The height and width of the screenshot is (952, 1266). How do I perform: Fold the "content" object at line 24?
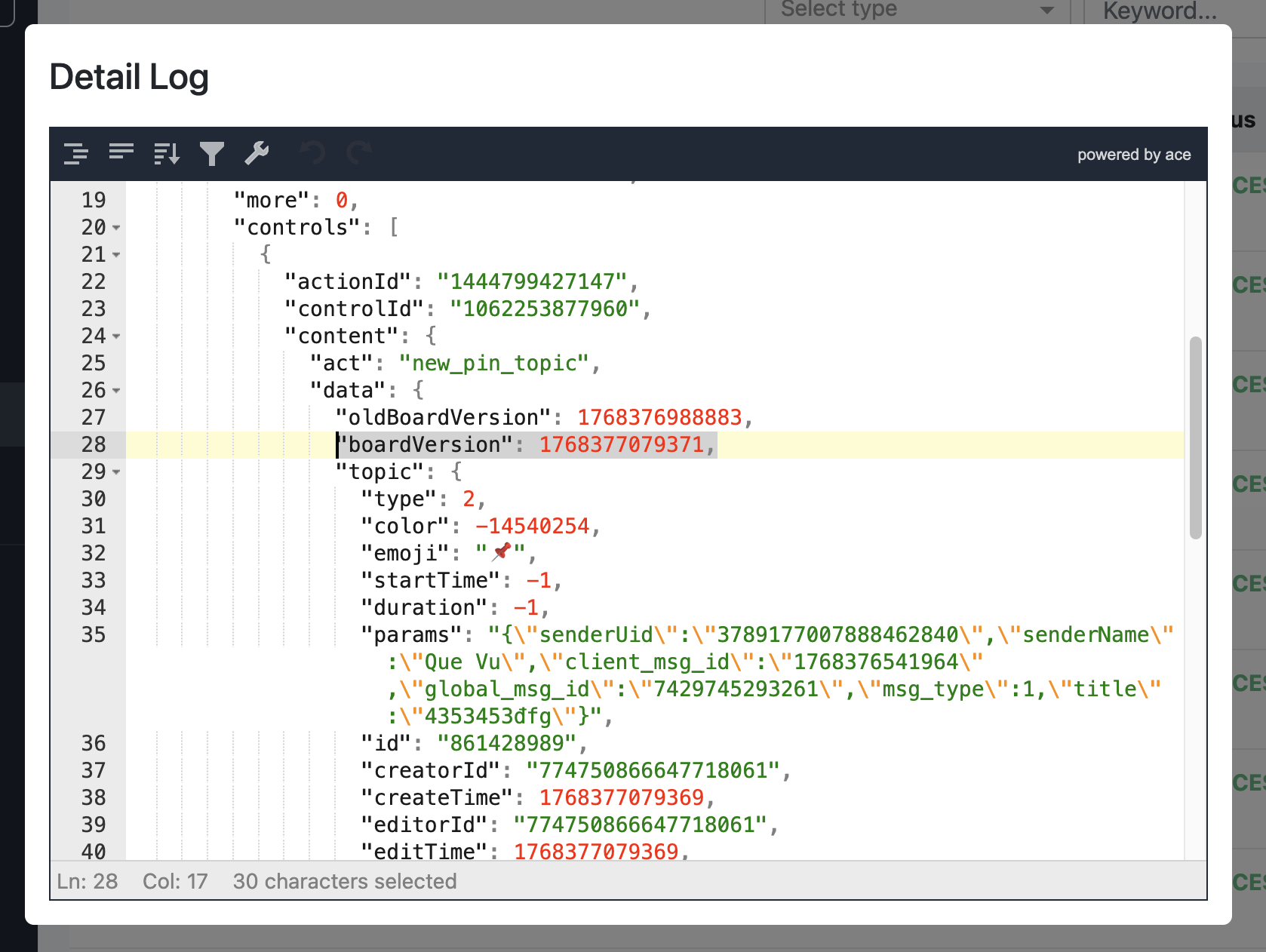tap(116, 336)
